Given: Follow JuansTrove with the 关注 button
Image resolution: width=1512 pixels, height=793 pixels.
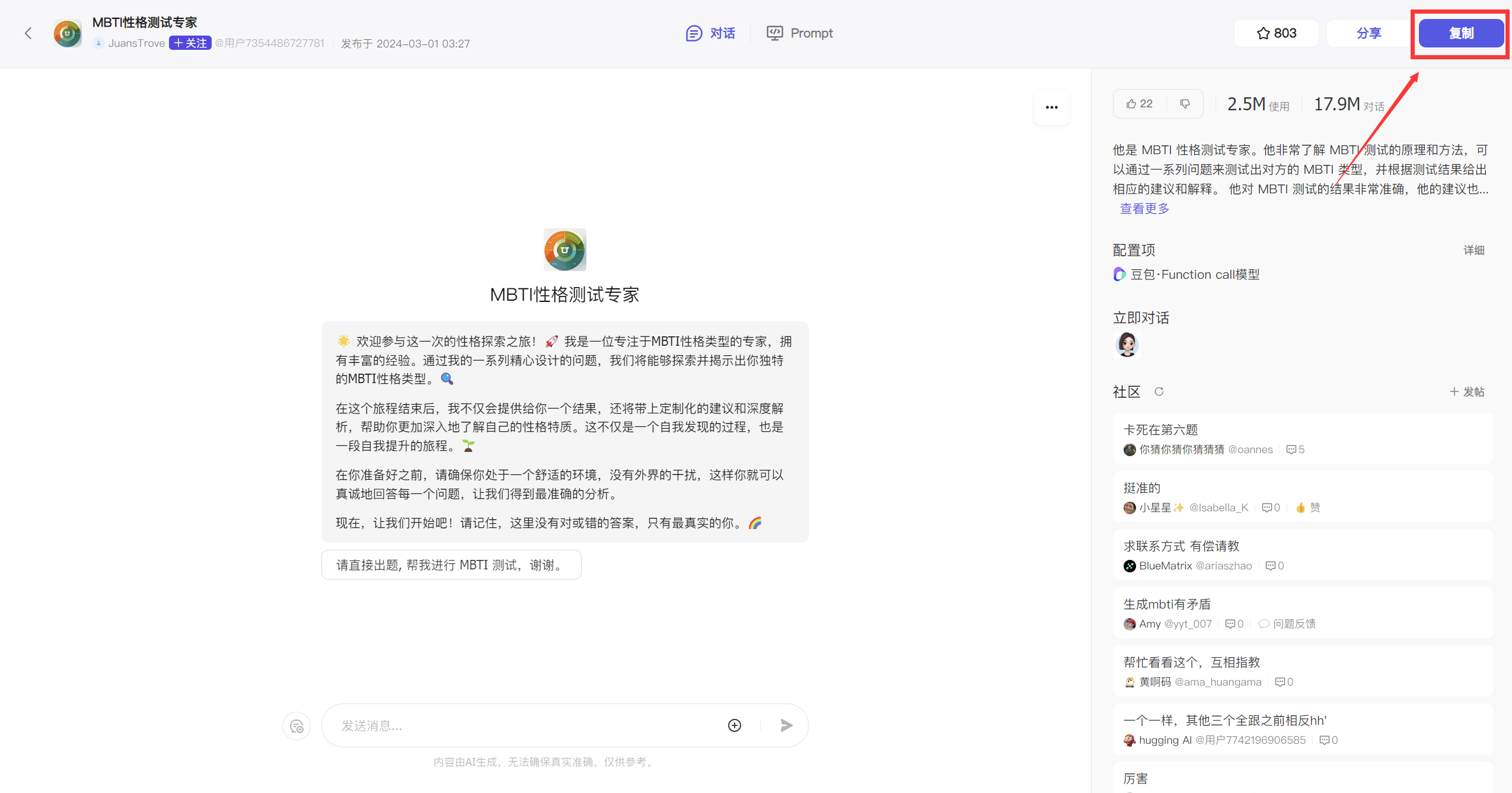Looking at the screenshot, I should click(x=190, y=43).
